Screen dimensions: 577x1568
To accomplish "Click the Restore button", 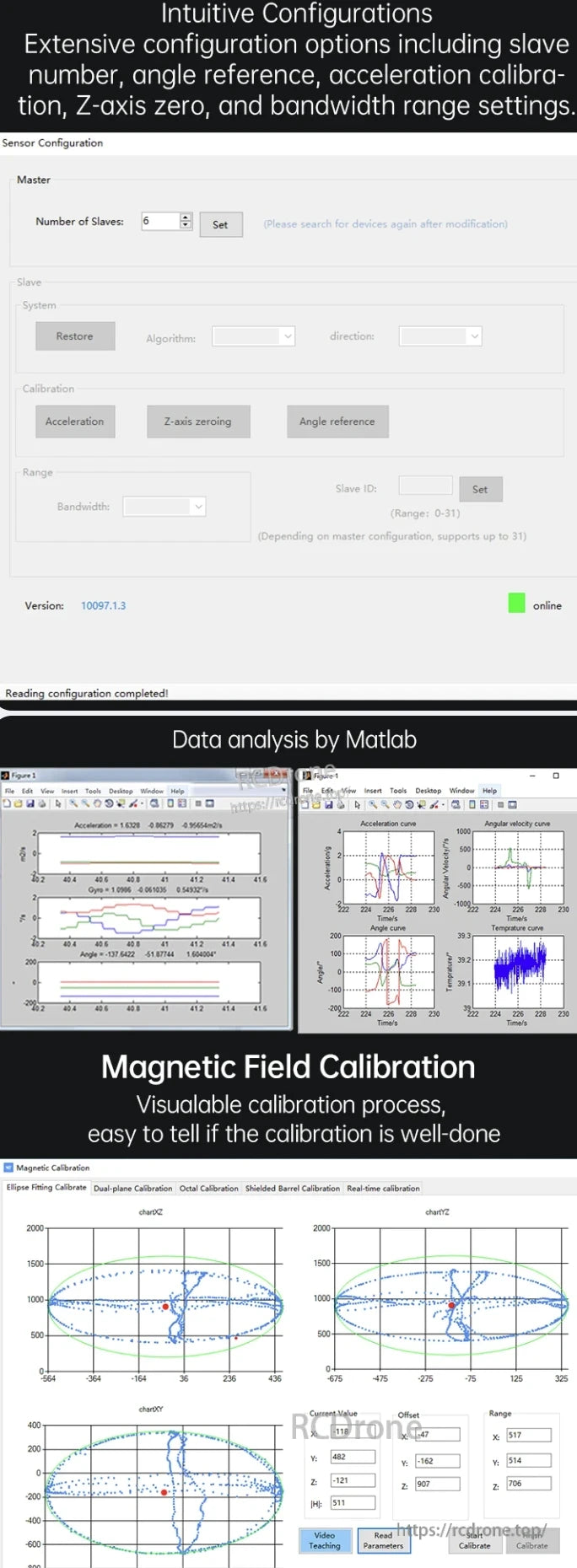I will click(75, 336).
